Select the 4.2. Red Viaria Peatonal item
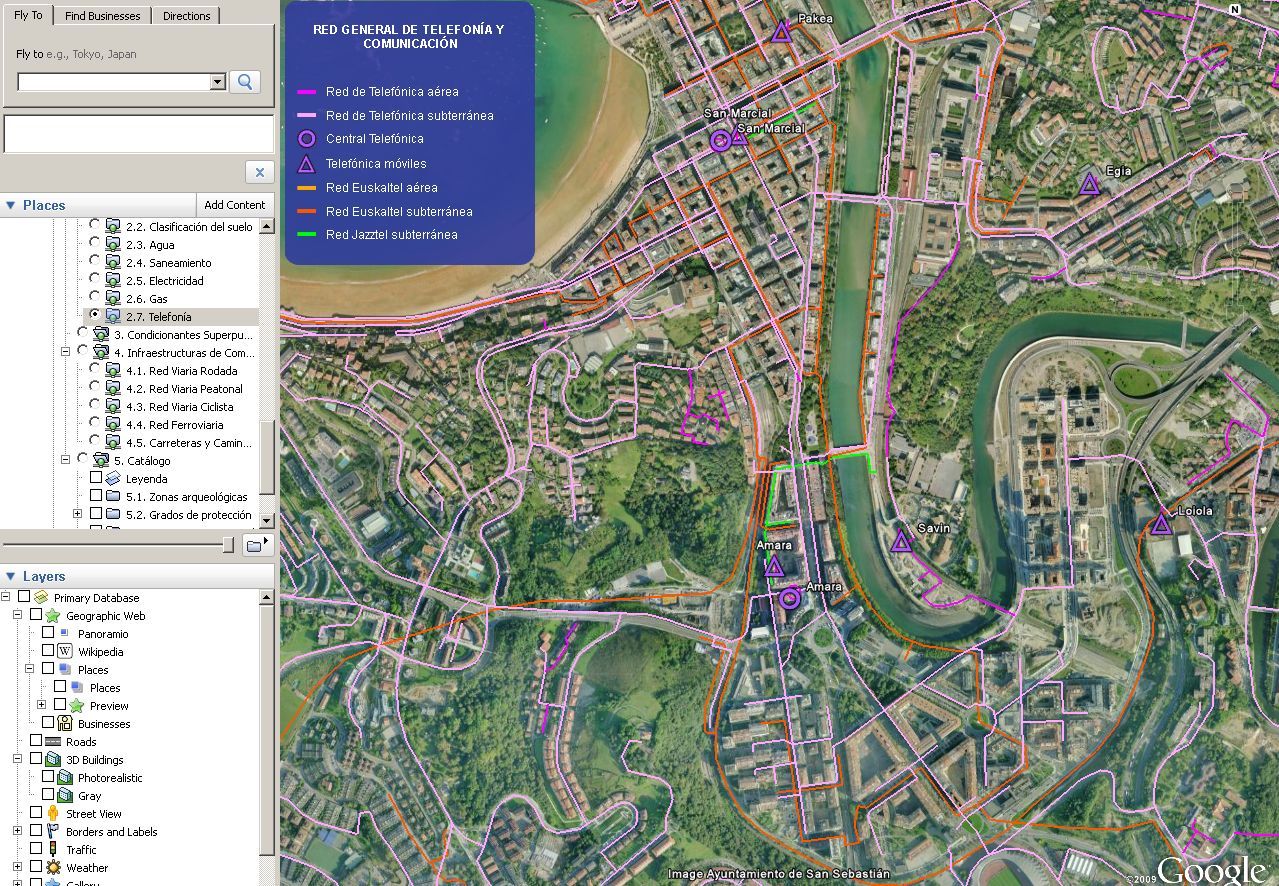 click(x=184, y=389)
